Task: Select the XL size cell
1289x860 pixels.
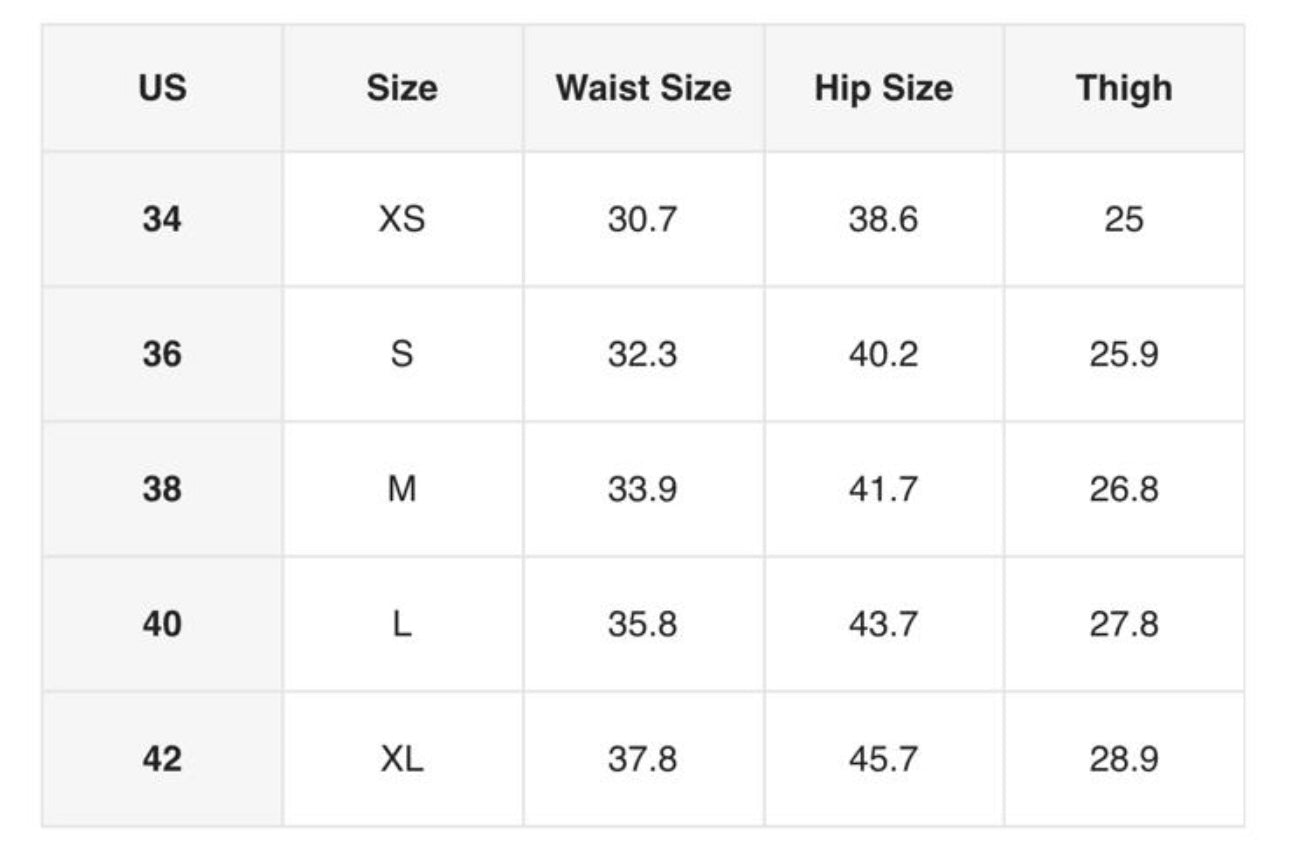Action: (x=402, y=759)
